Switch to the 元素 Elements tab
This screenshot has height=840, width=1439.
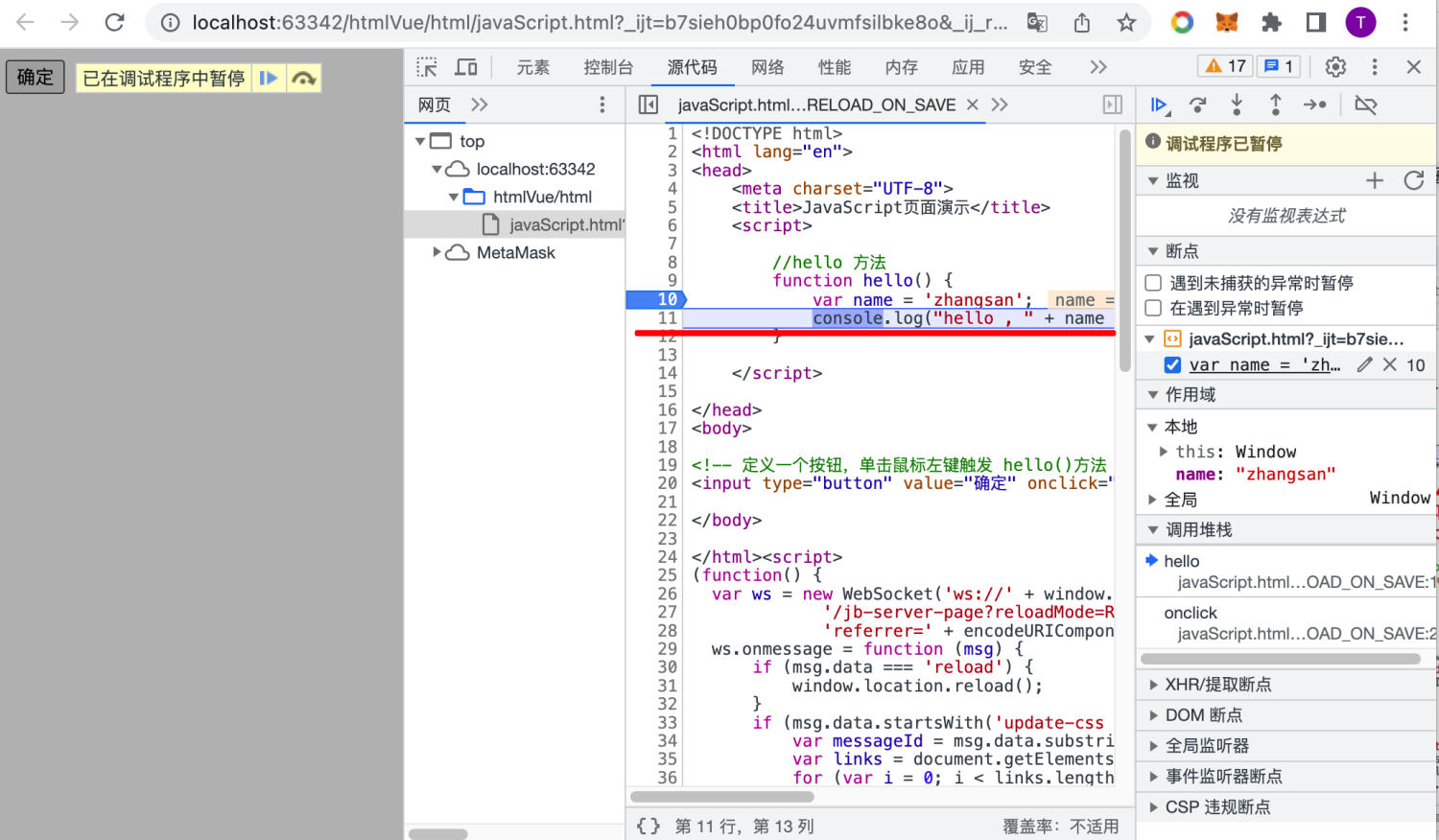point(533,67)
